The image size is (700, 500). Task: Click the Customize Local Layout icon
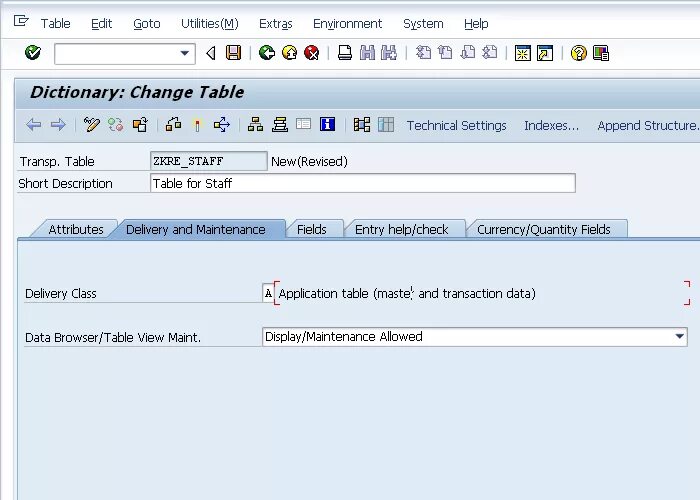(601, 53)
